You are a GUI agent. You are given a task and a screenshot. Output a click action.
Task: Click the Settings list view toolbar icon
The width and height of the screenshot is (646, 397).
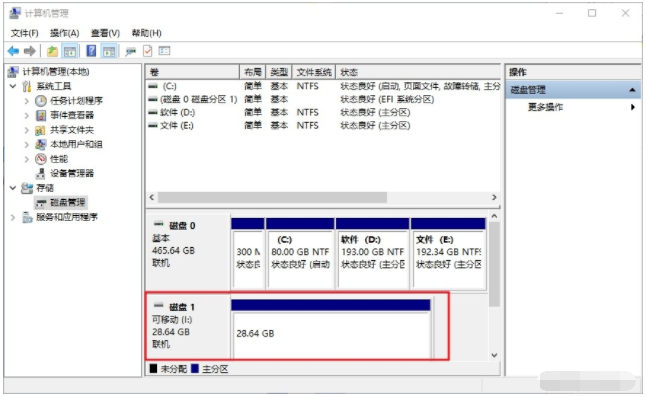click(164, 51)
